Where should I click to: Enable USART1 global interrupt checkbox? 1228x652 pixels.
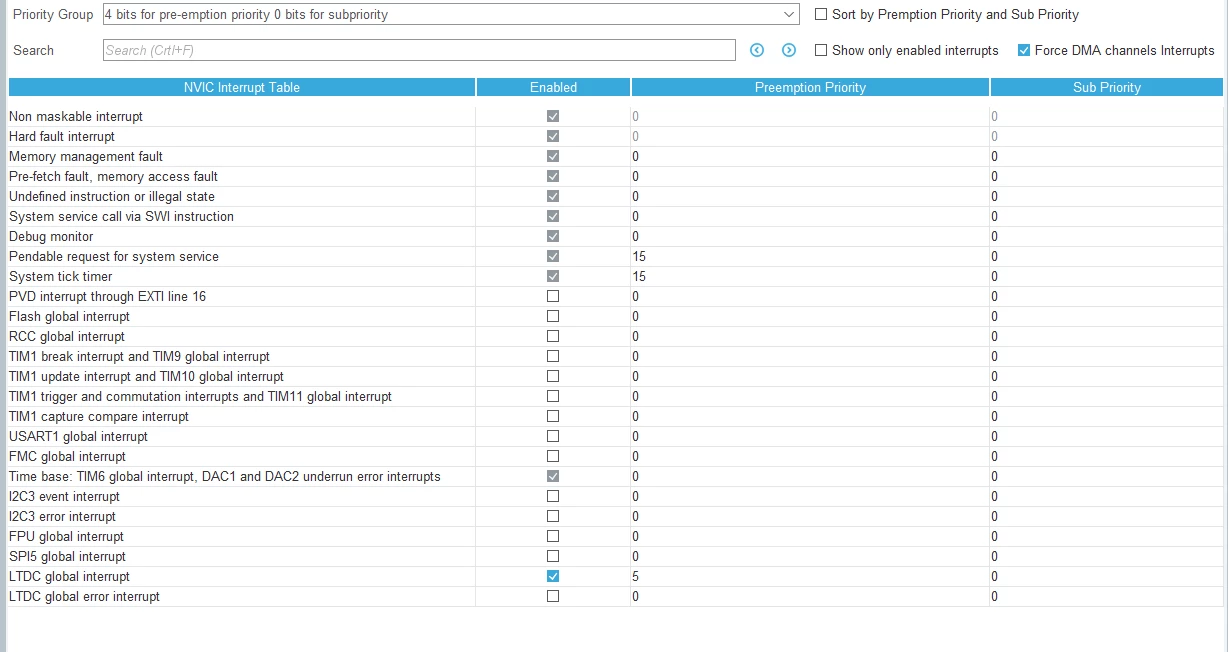click(x=553, y=436)
